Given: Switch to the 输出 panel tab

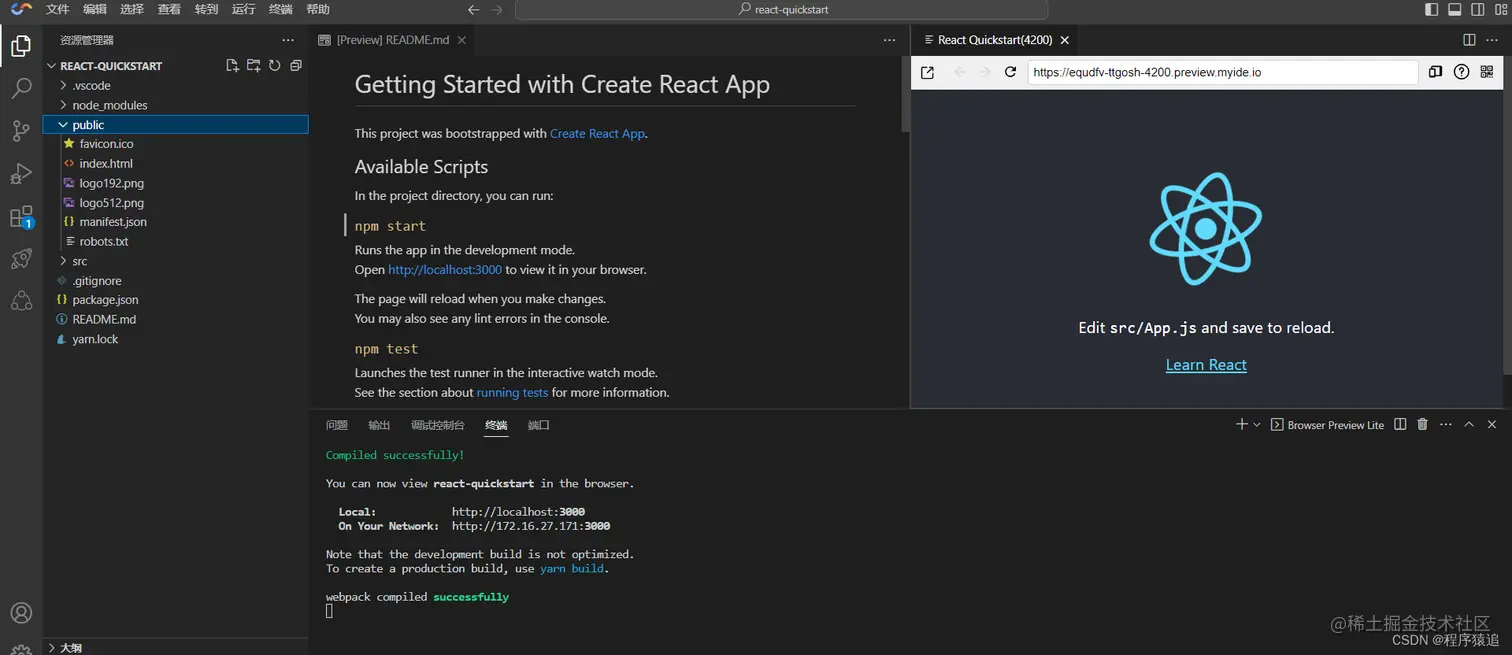Looking at the screenshot, I should 379,425.
